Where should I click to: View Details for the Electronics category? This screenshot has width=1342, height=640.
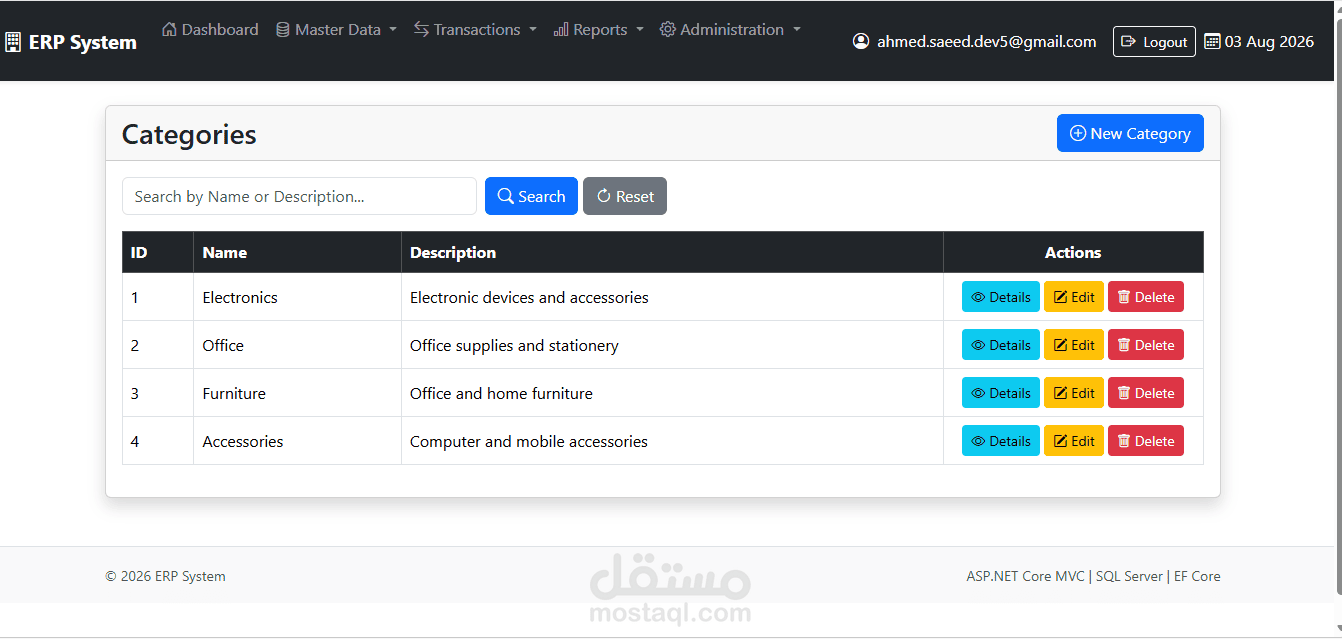pyautogui.click(x=1001, y=297)
